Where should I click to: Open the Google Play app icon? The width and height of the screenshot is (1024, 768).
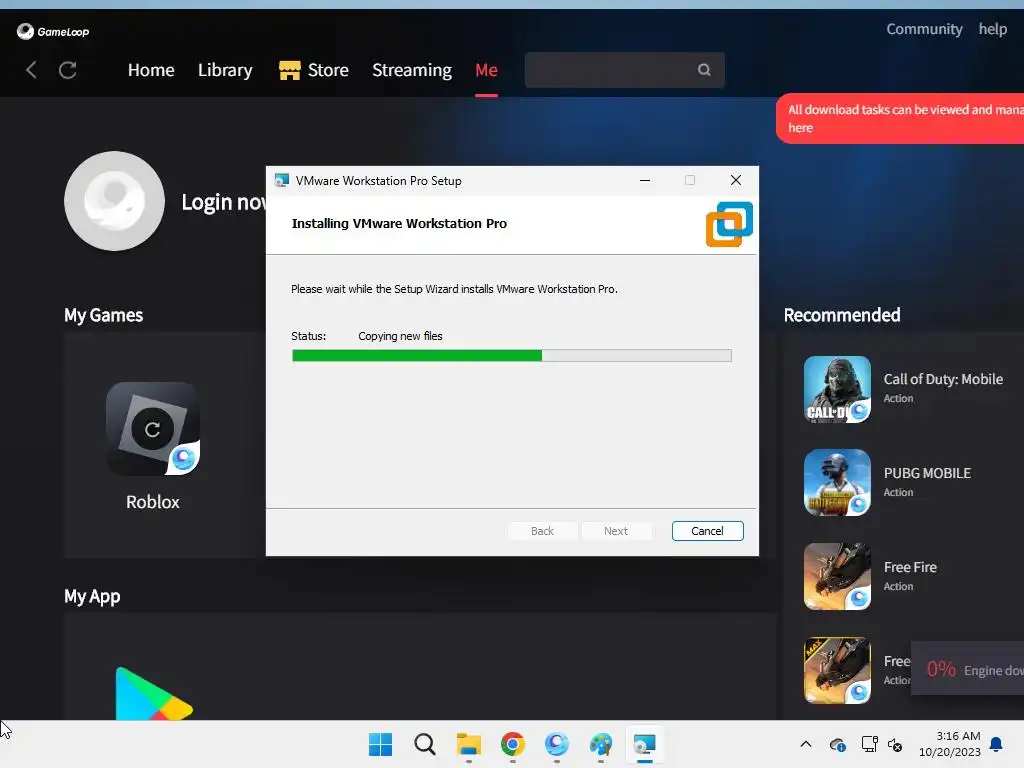pyautogui.click(x=154, y=694)
